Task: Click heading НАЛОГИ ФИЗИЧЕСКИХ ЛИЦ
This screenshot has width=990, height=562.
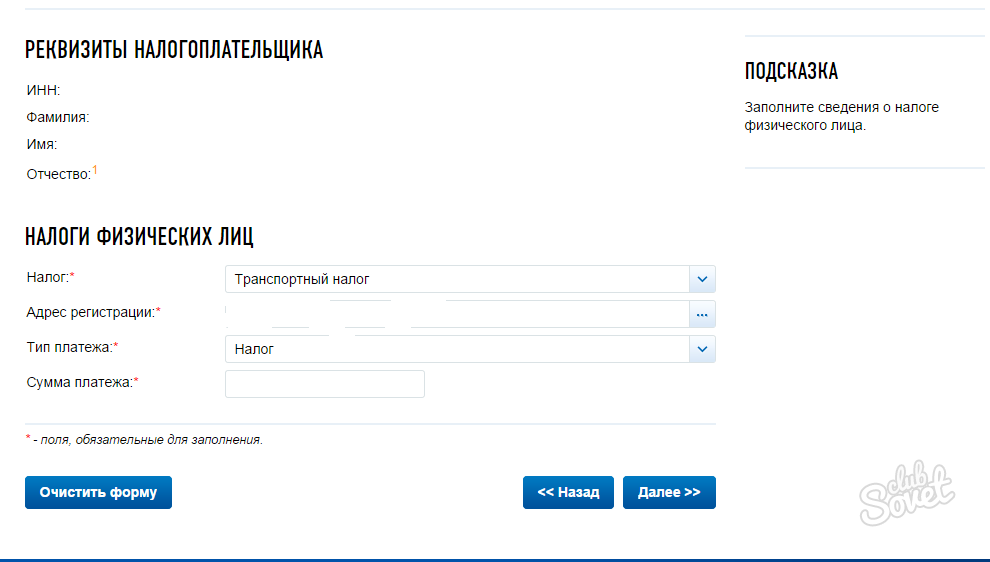Action: point(140,237)
